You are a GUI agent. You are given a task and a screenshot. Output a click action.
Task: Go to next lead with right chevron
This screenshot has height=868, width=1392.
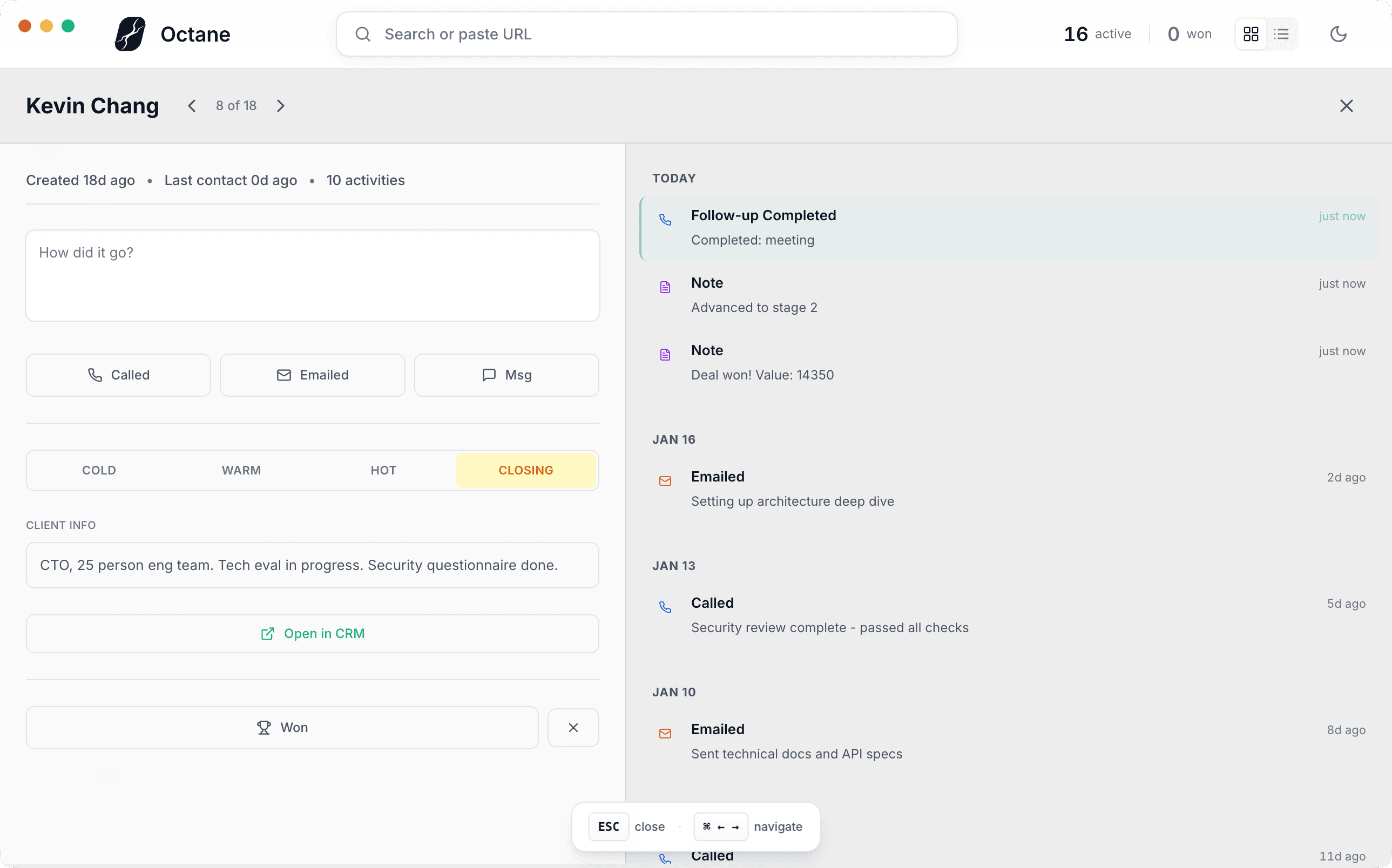[281, 106]
